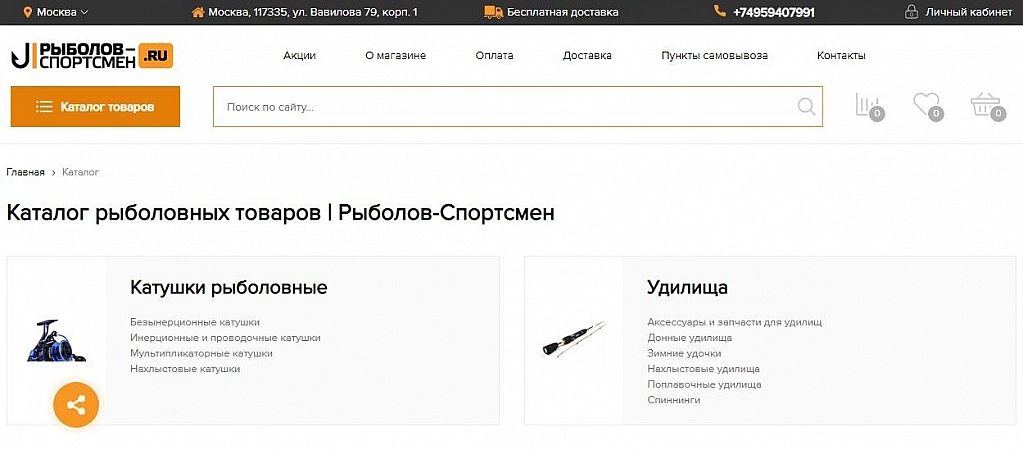Open the shopping basket icon
The width and height of the screenshot is (1023, 450).
click(x=985, y=105)
